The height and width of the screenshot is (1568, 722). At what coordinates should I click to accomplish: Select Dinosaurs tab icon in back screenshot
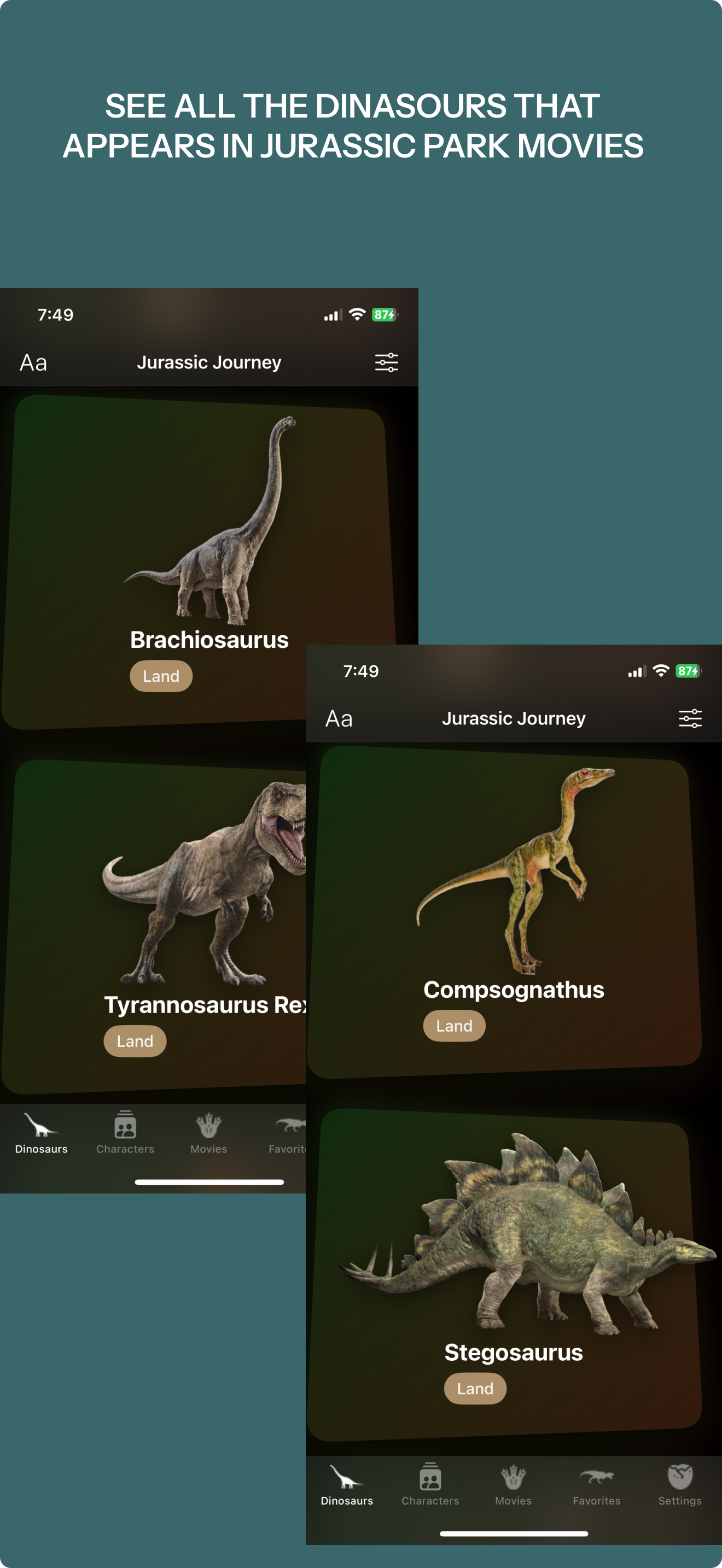pos(41,1126)
